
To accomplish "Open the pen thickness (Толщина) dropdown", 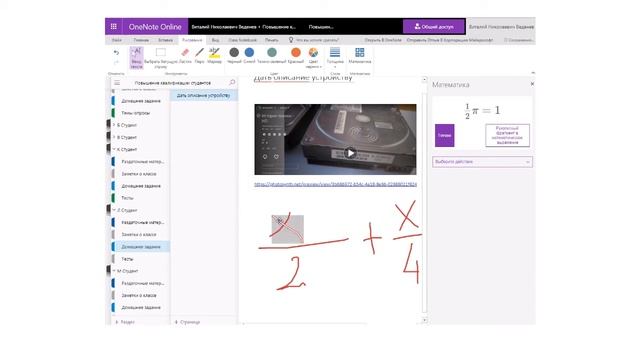I will pos(335,58).
